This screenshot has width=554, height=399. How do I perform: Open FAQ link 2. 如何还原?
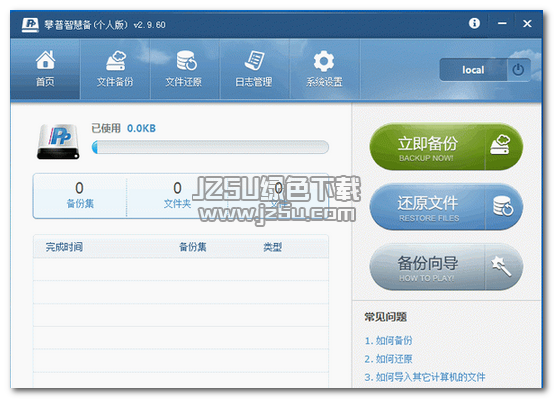point(388,359)
